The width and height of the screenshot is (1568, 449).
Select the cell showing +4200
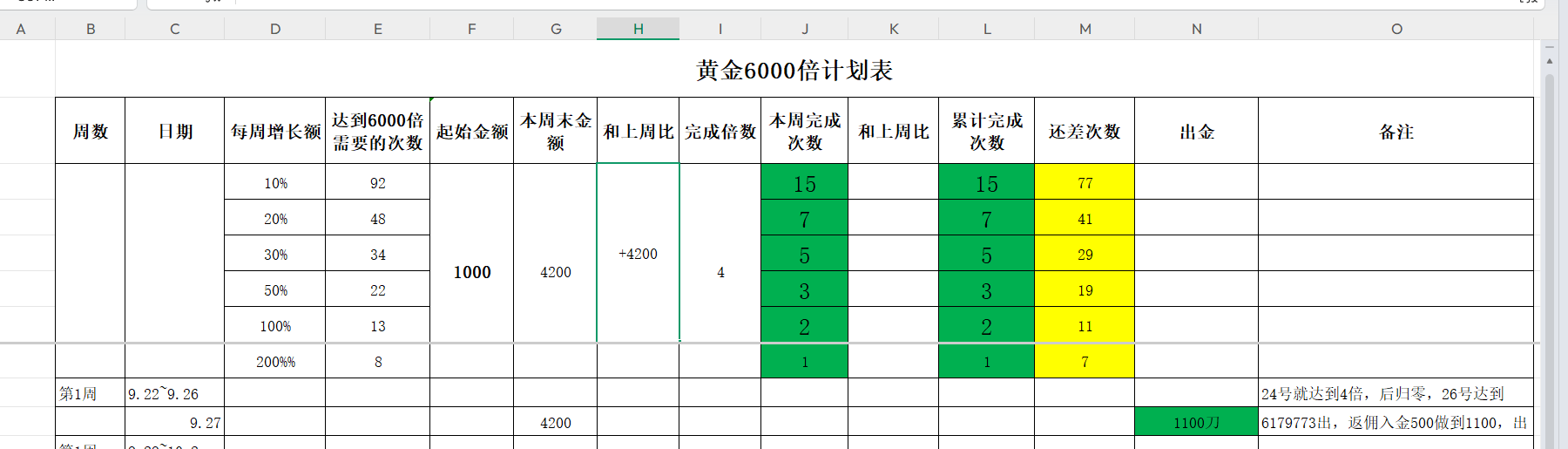[x=638, y=254]
